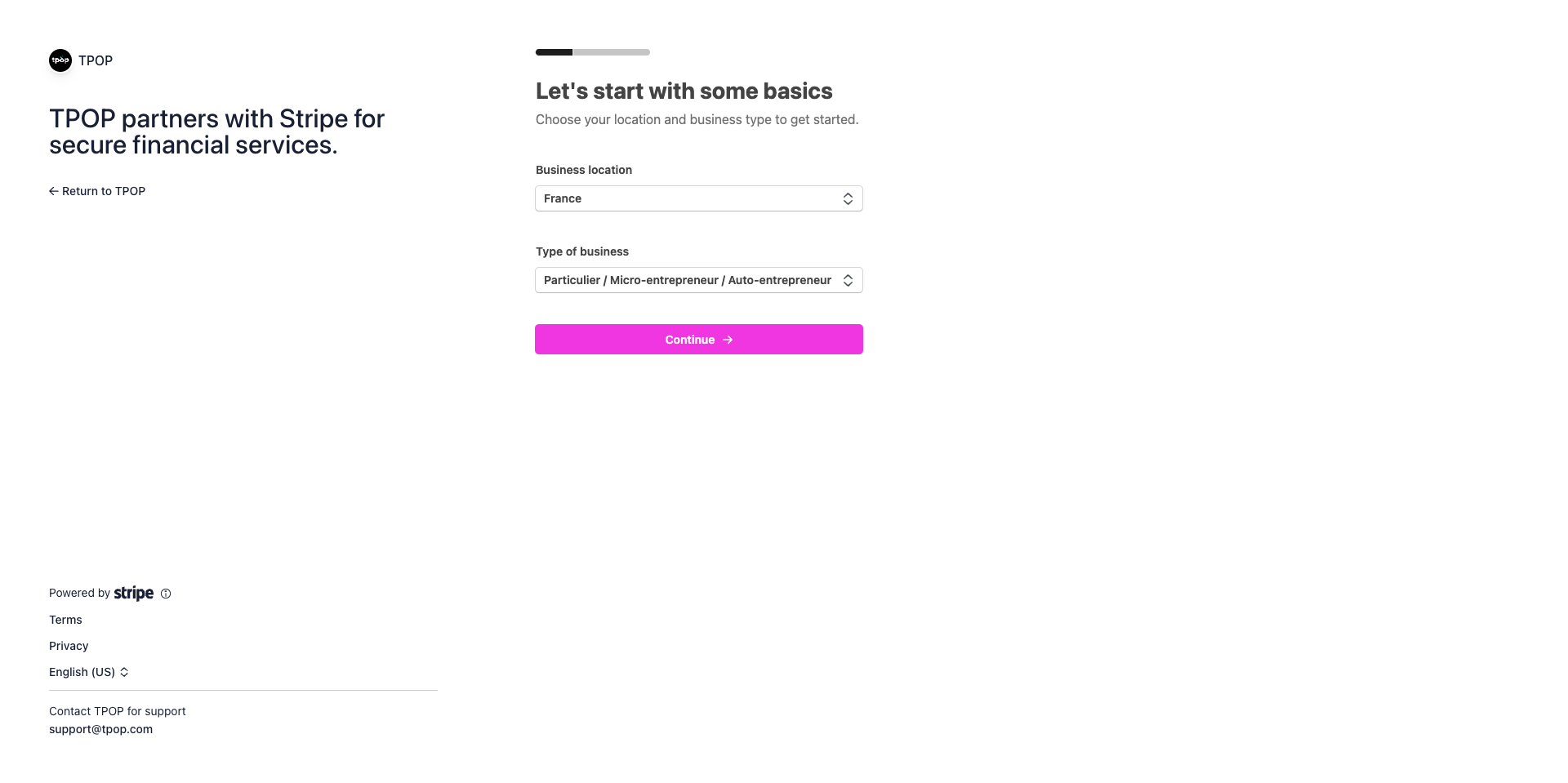Click the Type of business field label

pos(582,251)
